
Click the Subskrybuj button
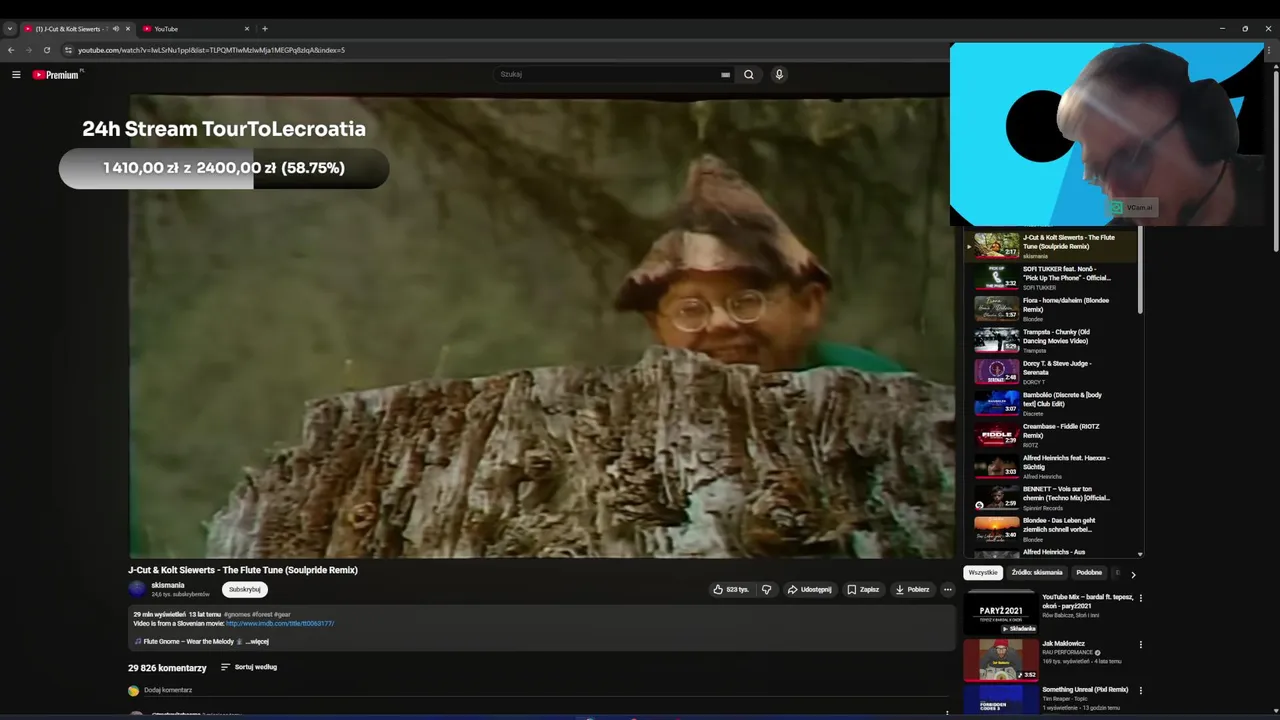click(x=245, y=589)
